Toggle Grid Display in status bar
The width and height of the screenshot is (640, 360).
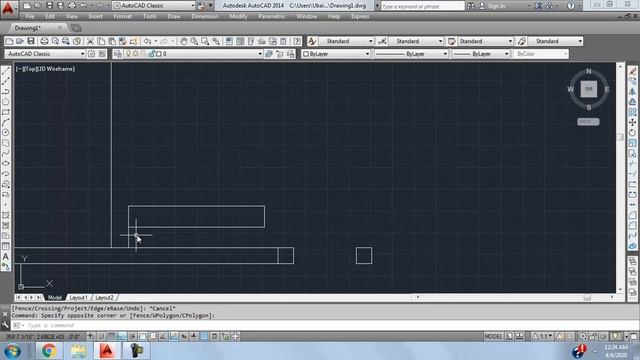coord(111,337)
